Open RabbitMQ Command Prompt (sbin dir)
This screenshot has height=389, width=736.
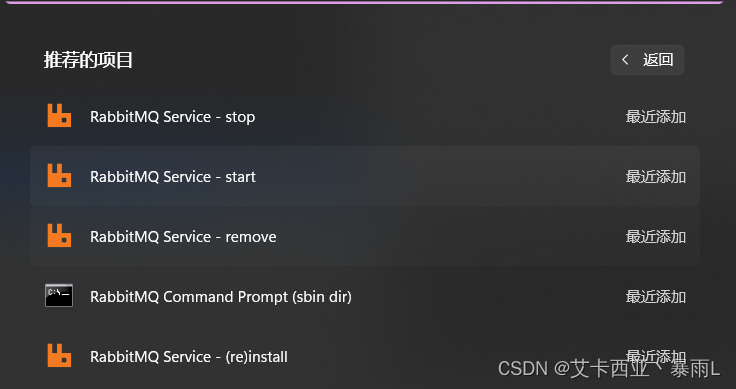(x=365, y=296)
